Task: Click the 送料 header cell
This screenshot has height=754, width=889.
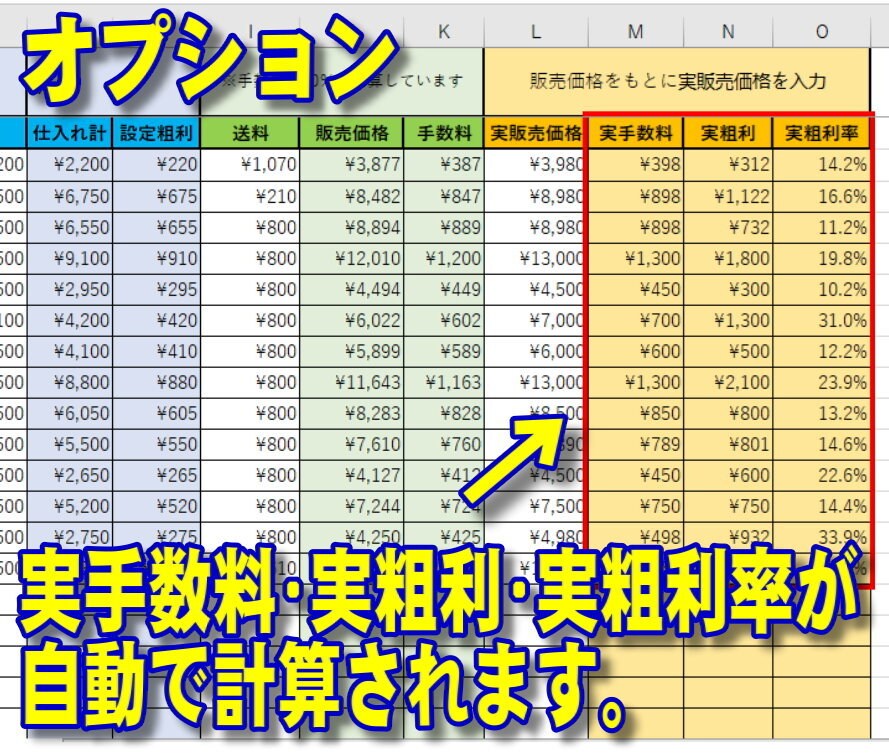Action: 250,133
